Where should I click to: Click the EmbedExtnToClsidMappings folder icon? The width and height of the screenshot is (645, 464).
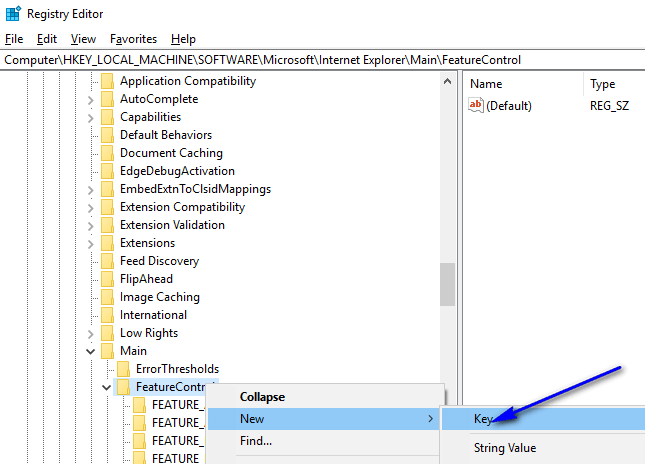(x=107, y=189)
